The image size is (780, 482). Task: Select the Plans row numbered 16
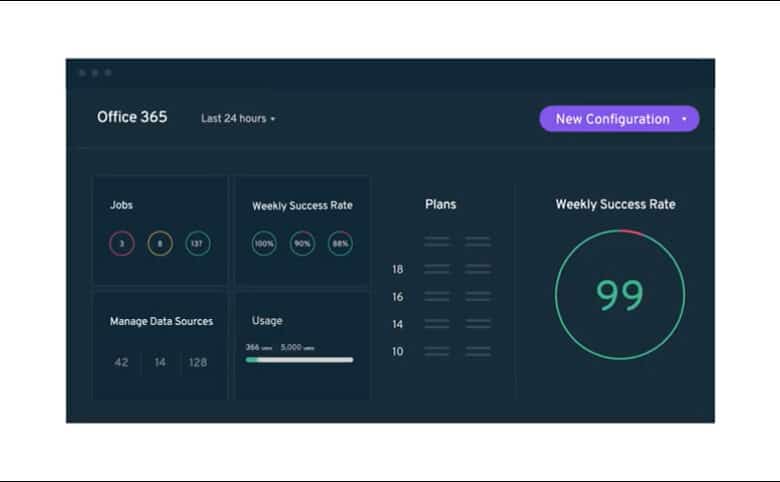pos(441,297)
